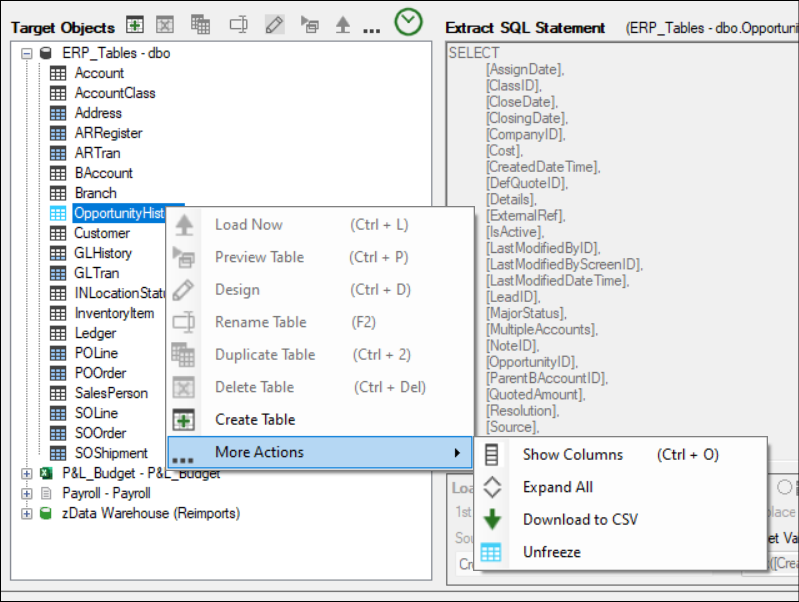Choose Expand All from the submenu
Image resolution: width=799 pixels, height=602 pixels.
(x=557, y=487)
